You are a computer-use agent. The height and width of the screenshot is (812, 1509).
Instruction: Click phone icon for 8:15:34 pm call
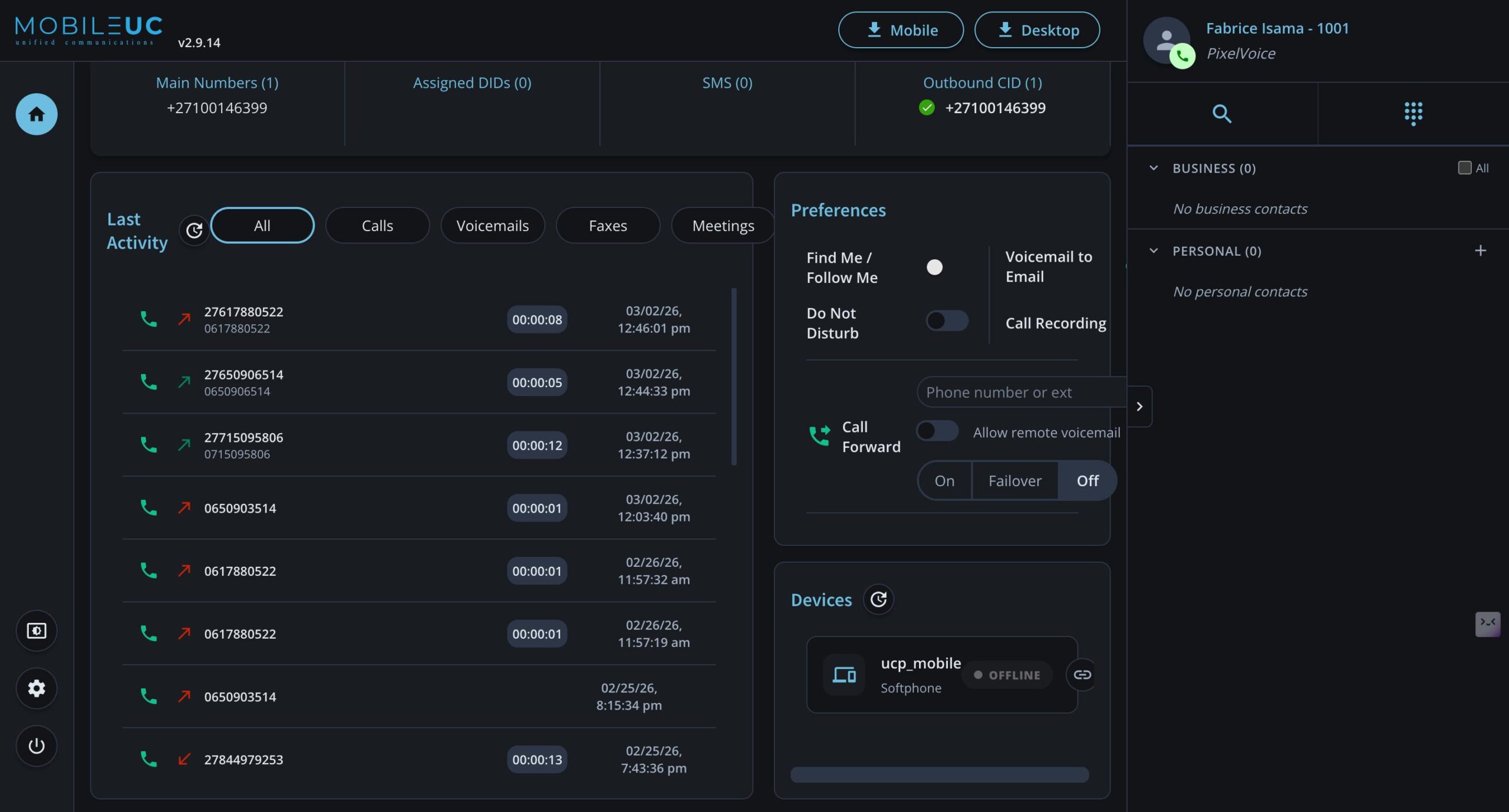point(149,697)
